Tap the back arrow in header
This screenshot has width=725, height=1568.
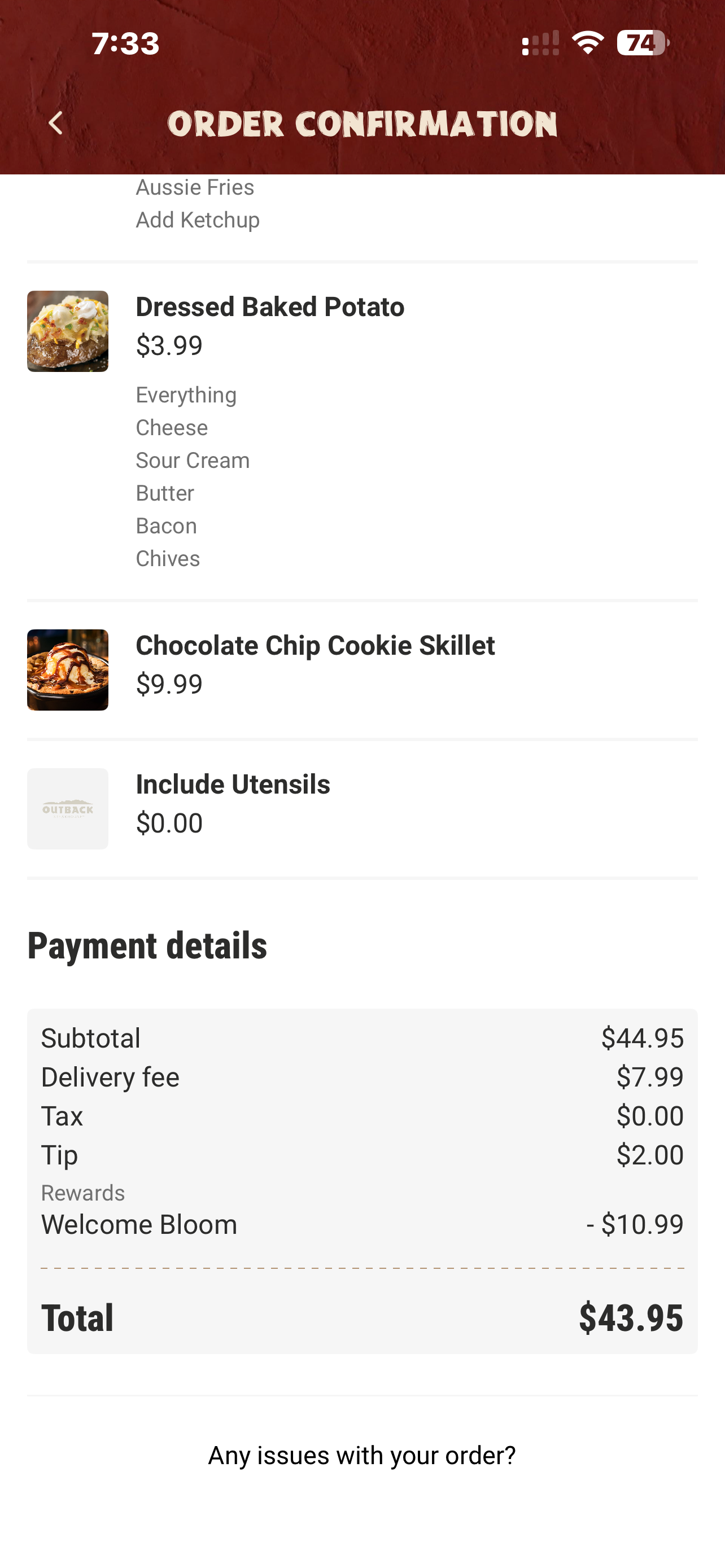pyautogui.click(x=55, y=124)
